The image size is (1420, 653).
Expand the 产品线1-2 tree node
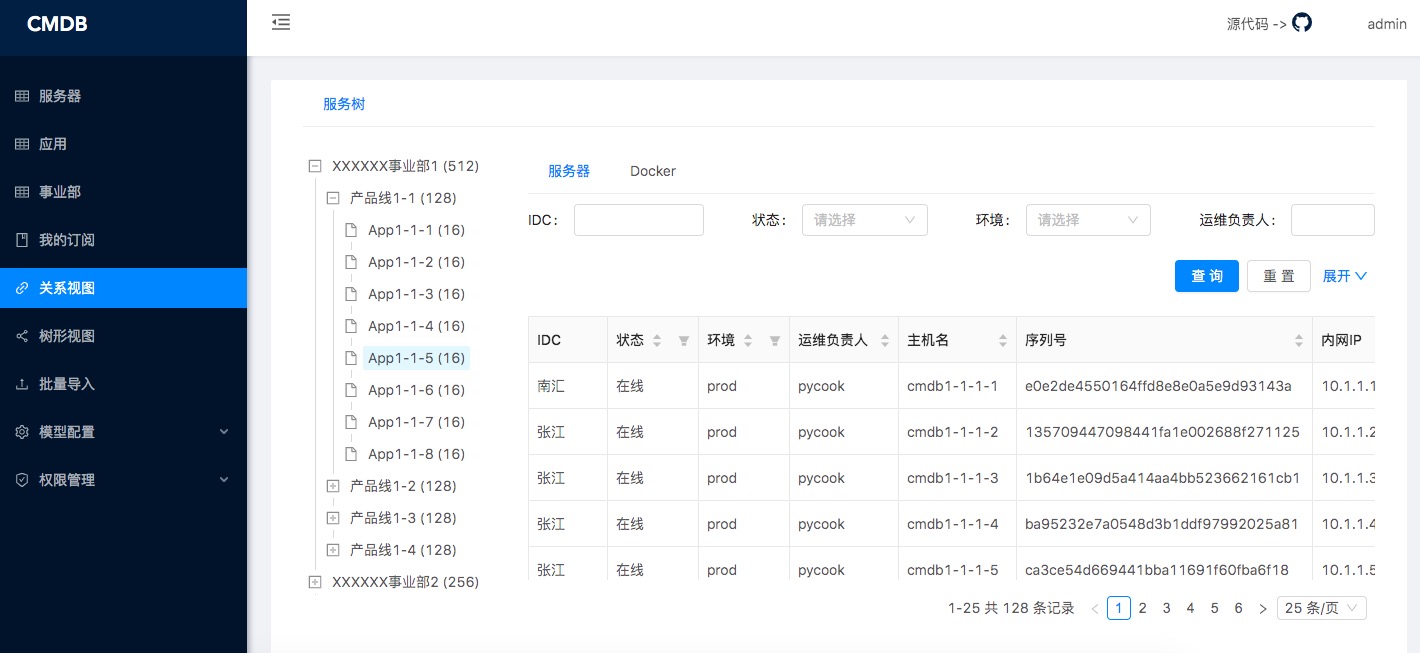pos(333,486)
